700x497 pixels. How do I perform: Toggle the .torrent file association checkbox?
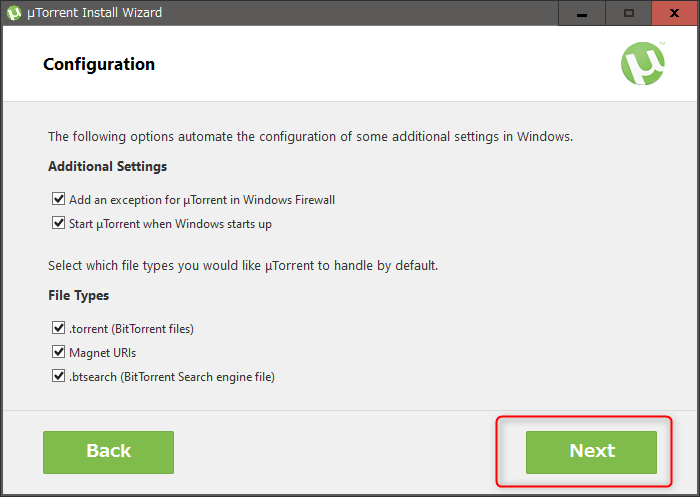point(58,329)
